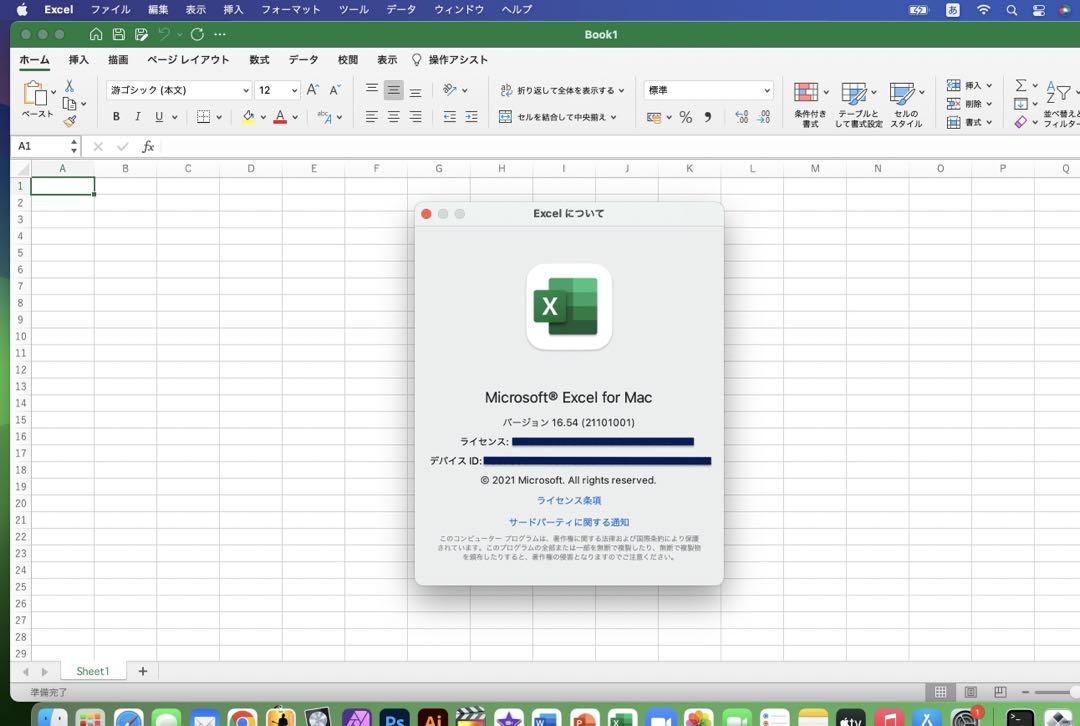This screenshot has width=1080, height=726.
Task: Select the Sheet1 tab
Action: 93,671
